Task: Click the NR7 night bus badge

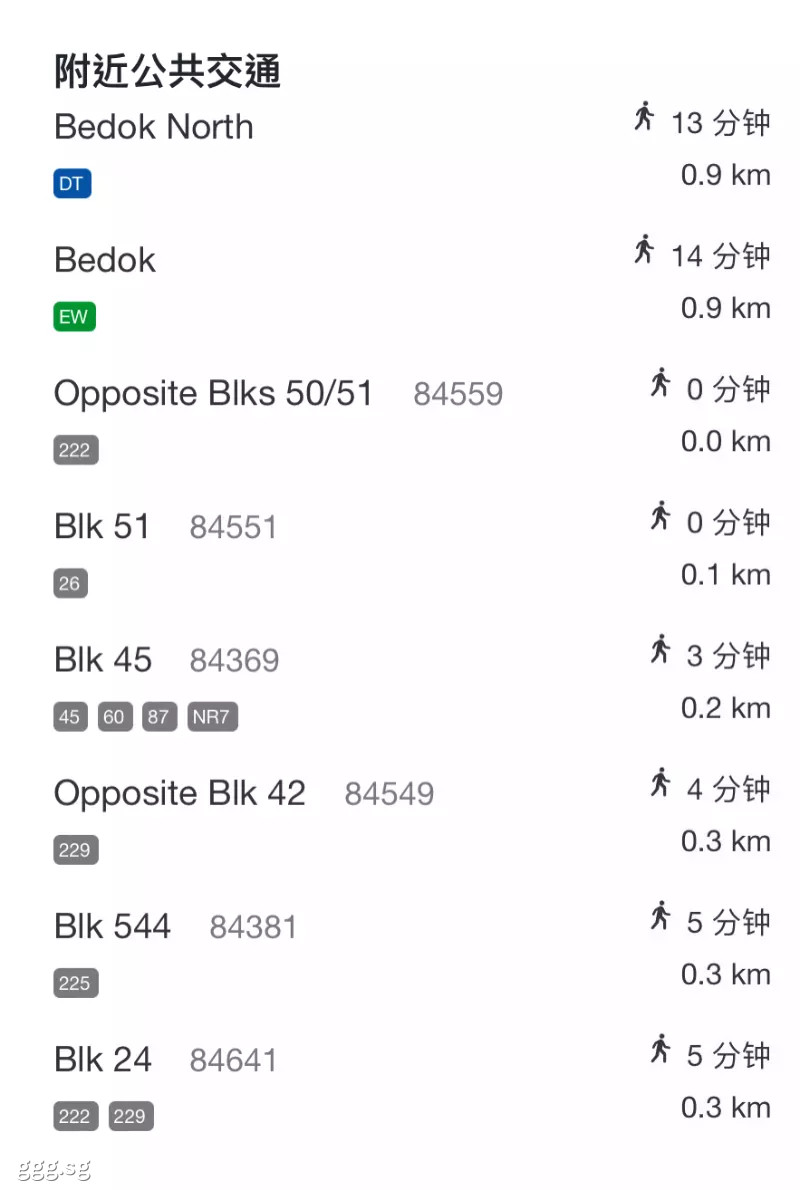Action: point(213,716)
